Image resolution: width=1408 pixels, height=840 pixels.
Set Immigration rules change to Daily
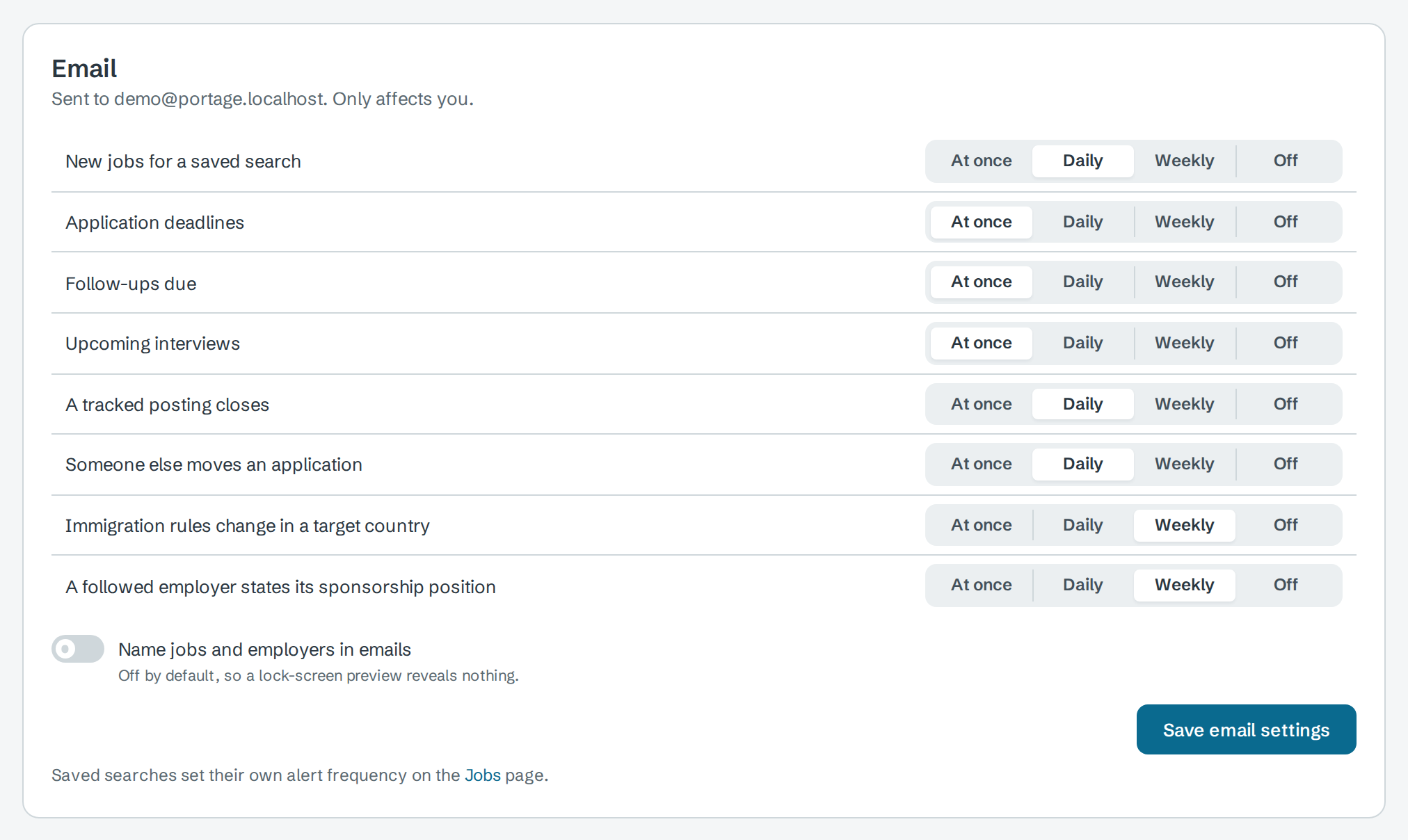(x=1082, y=525)
